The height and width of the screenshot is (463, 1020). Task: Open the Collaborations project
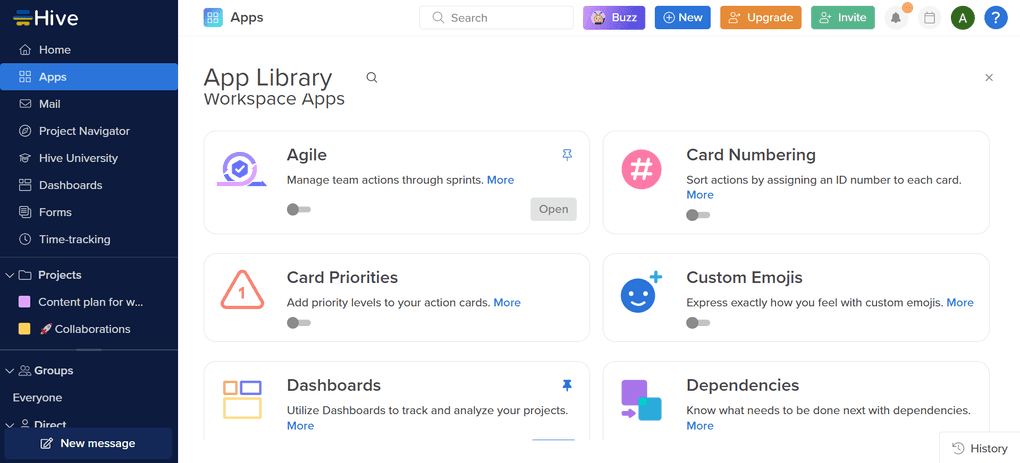tap(85, 329)
